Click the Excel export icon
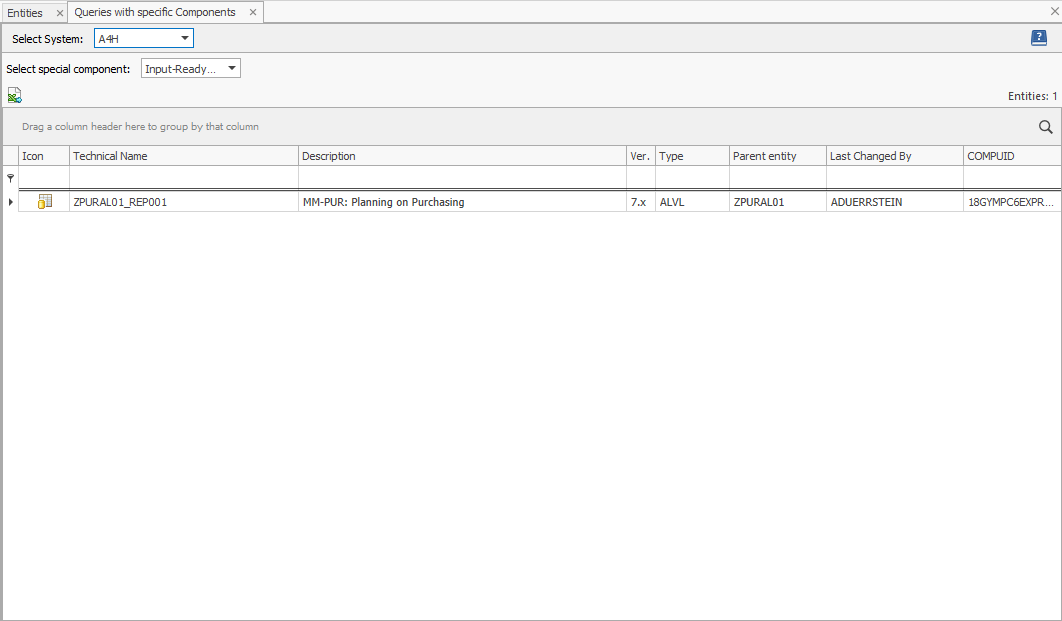1062x621 pixels. pyautogui.click(x=14, y=94)
